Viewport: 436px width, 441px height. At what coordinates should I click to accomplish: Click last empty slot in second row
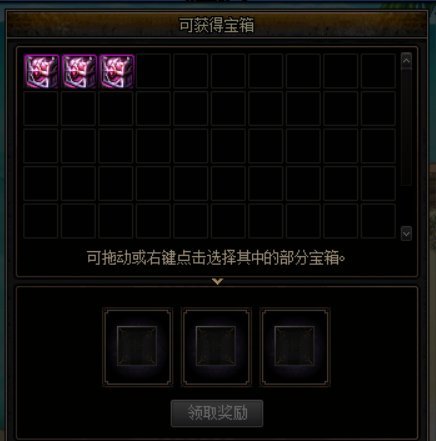[378, 109]
